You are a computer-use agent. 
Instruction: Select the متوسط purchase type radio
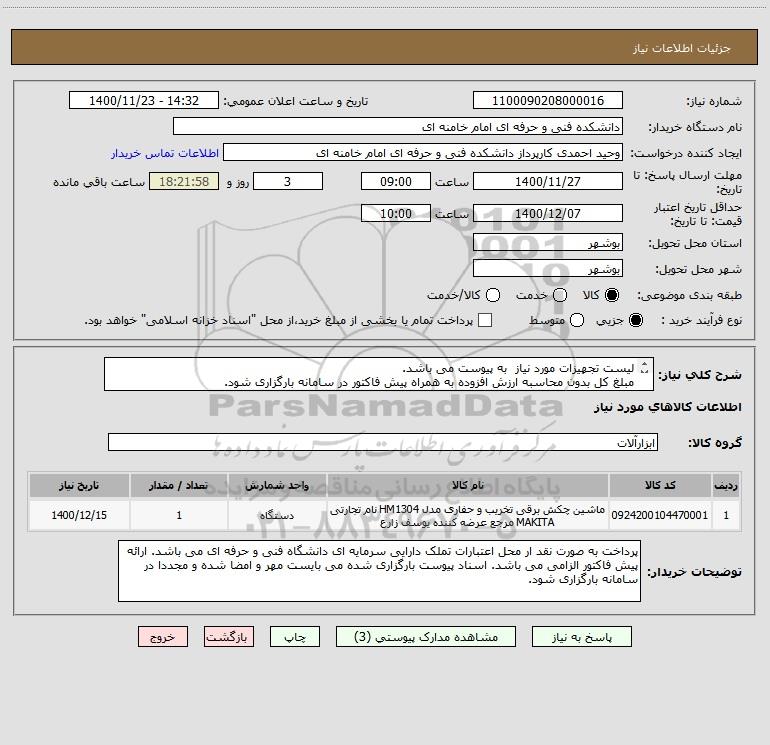point(577,320)
